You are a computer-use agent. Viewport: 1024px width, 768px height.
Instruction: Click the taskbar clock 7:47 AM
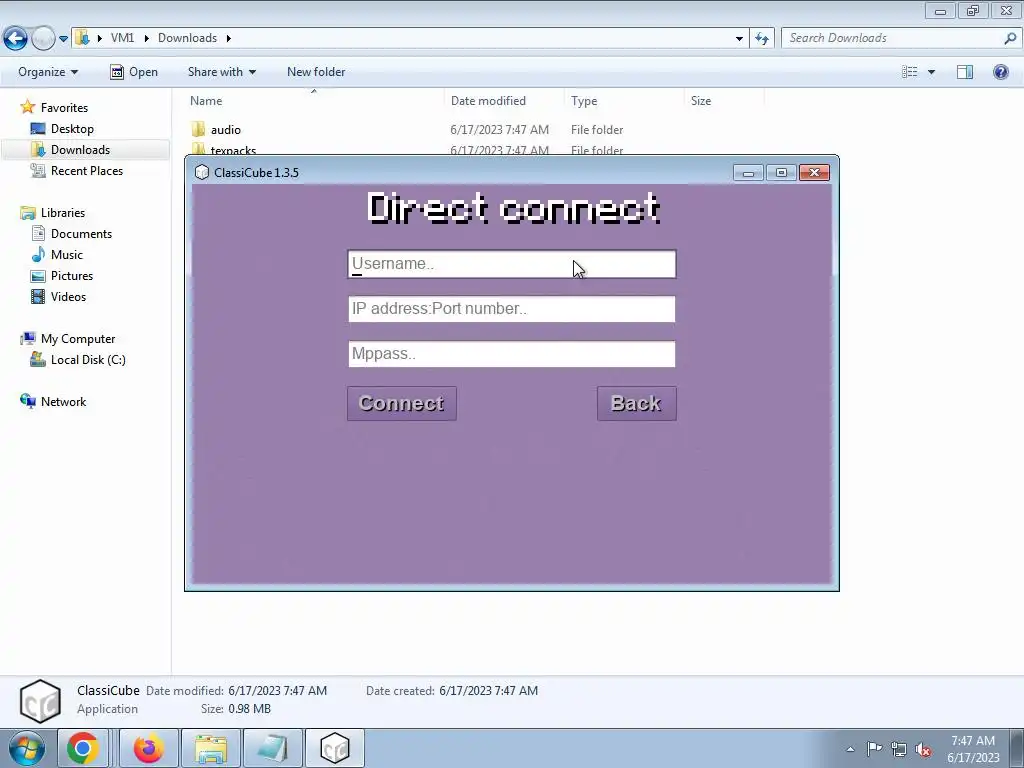click(x=972, y=741)
